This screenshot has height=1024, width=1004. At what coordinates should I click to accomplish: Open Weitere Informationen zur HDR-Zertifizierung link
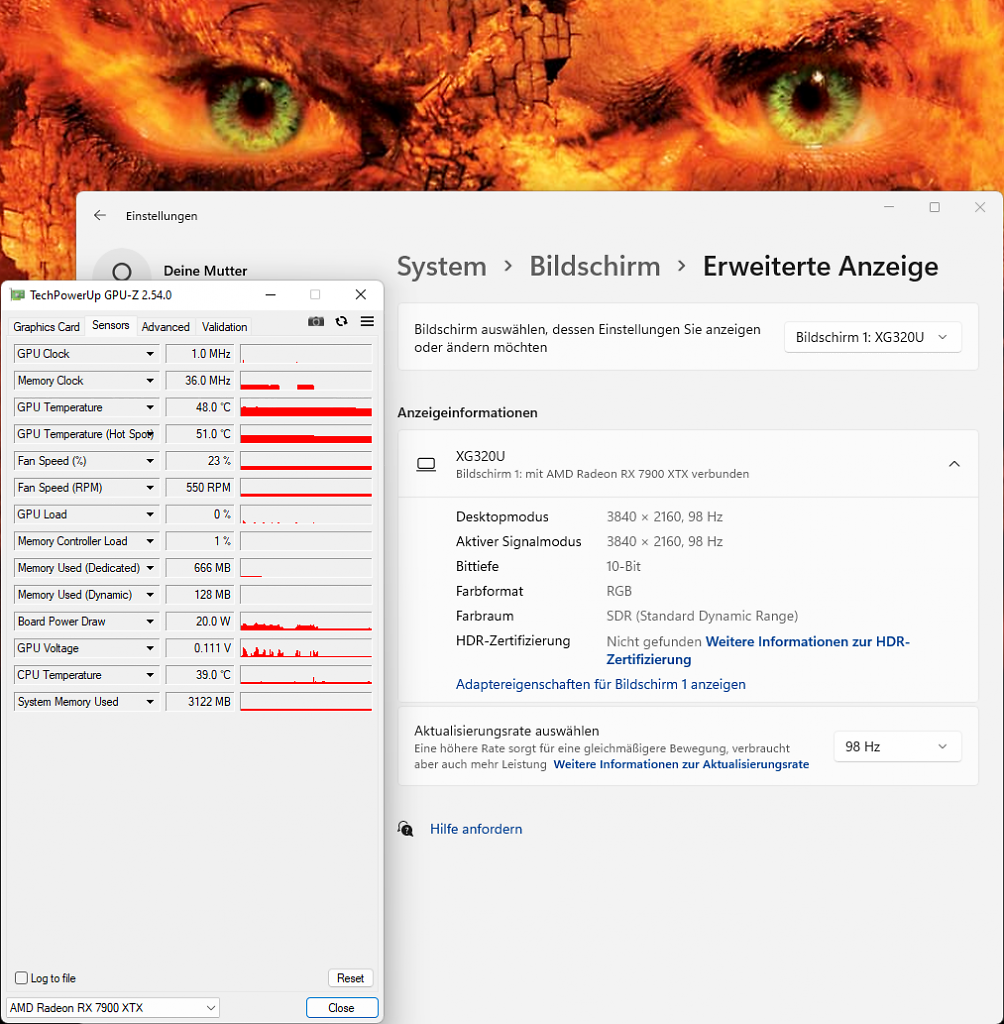pyautogui.click(x=758, y=650)
